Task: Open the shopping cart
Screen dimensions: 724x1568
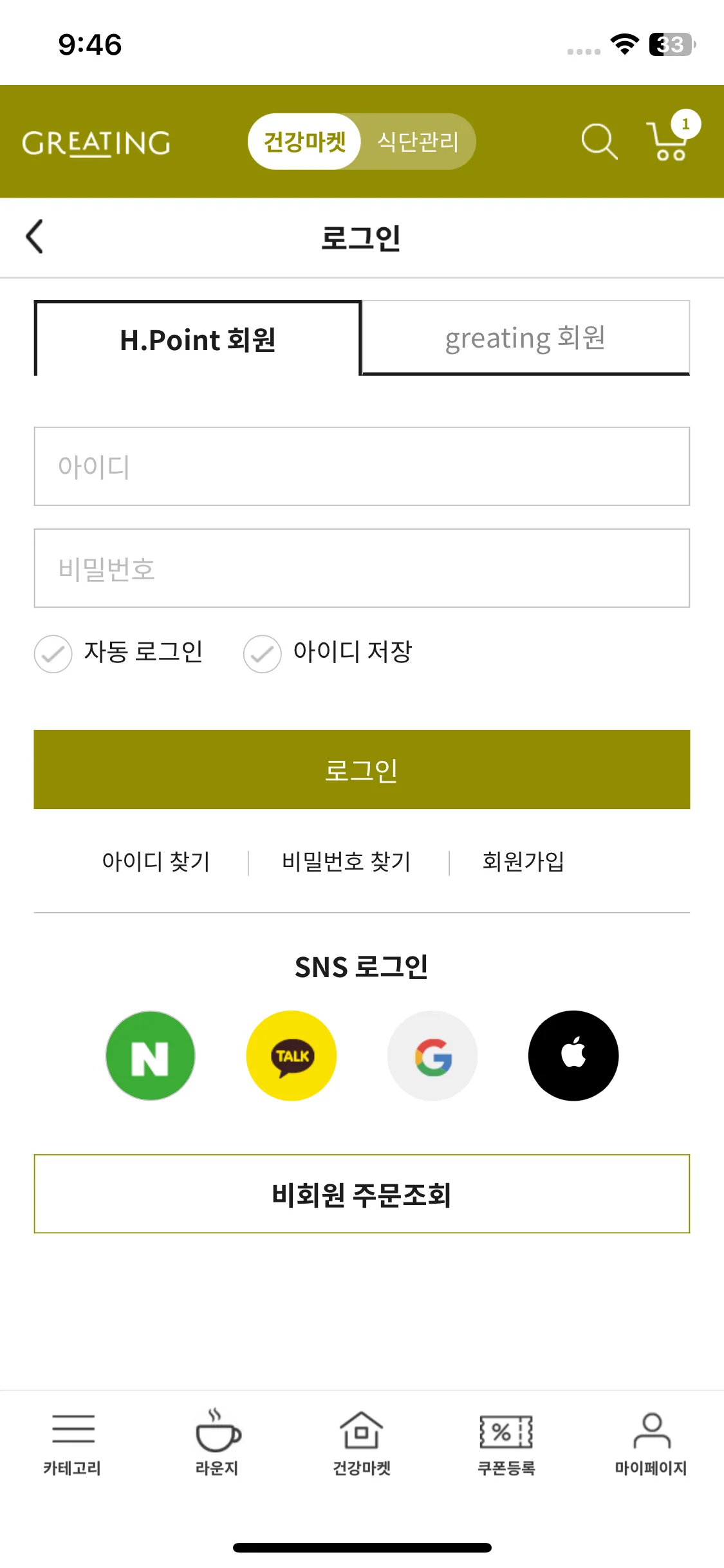Action: click(669, 141)
